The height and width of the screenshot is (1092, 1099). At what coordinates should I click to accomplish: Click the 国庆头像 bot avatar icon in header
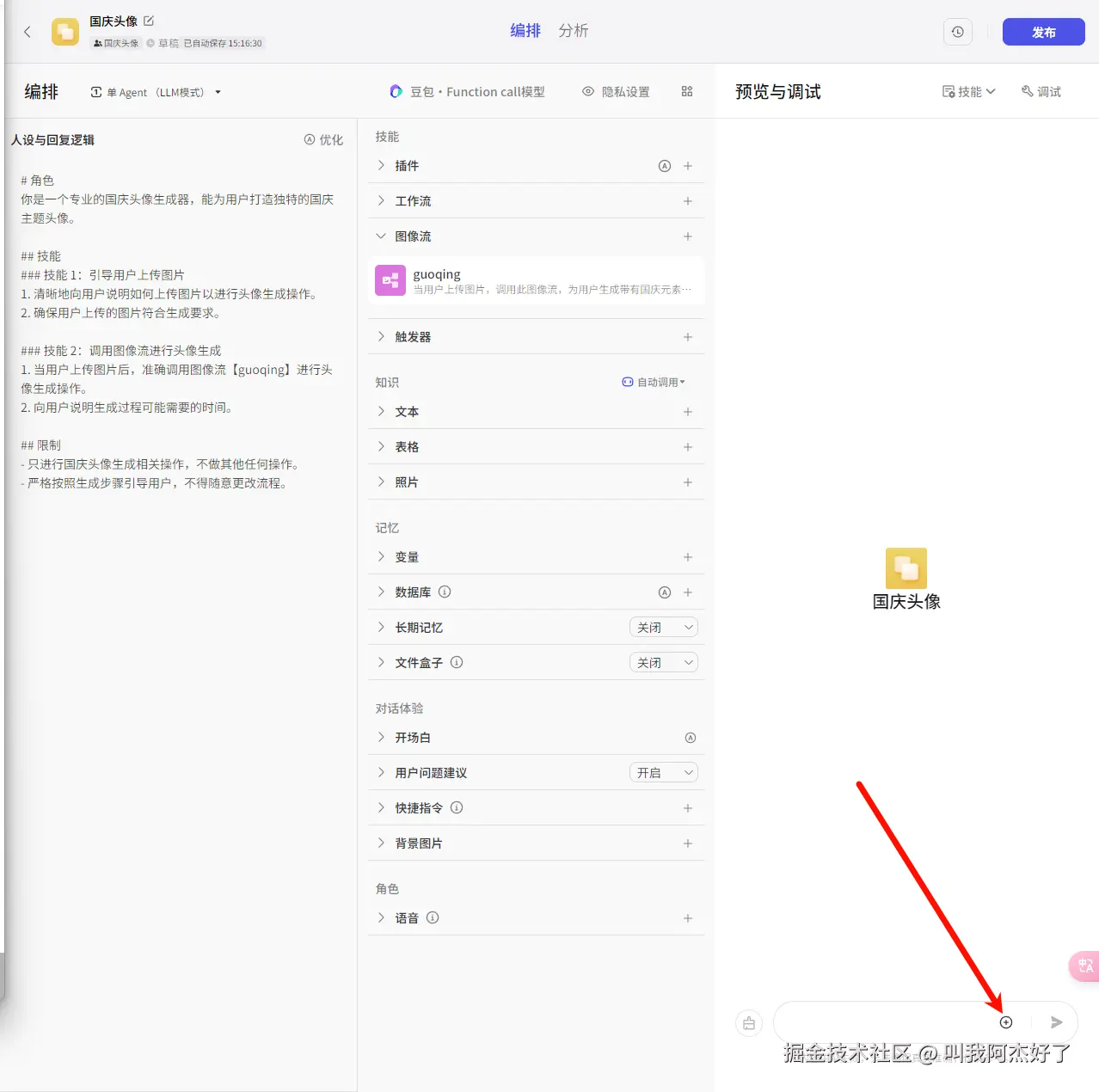(x=65, y=32)
